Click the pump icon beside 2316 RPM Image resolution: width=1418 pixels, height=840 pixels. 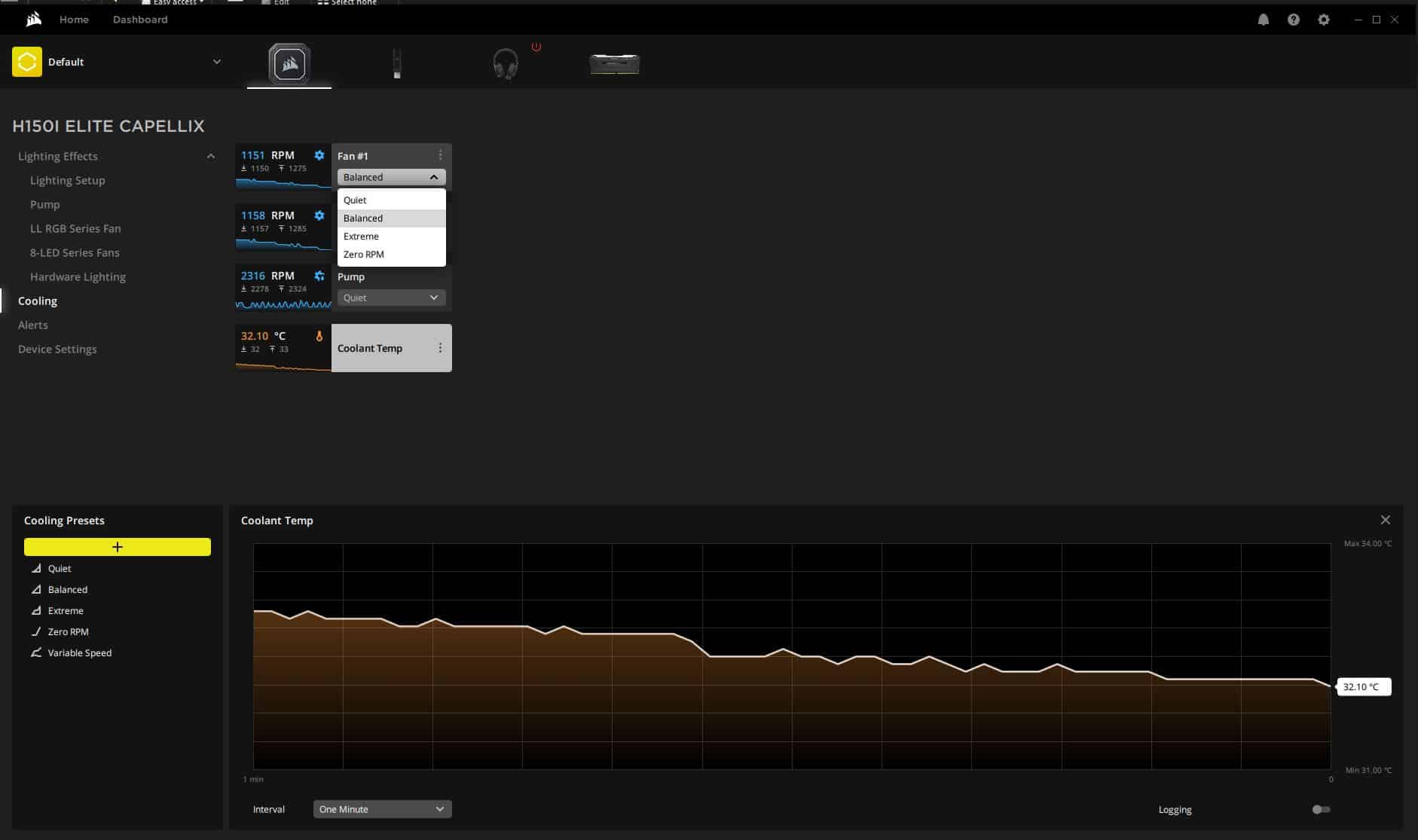point(319,276)
